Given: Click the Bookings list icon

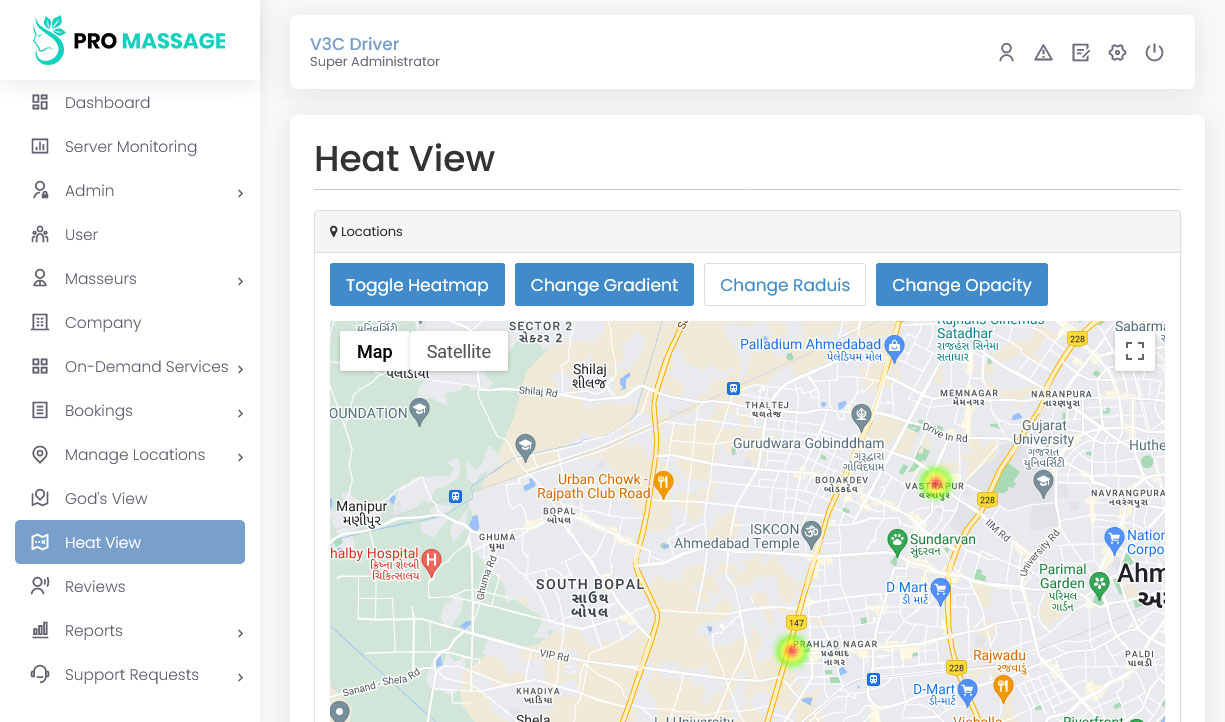Looking at the screenshot, I should (x=40, y=410).
